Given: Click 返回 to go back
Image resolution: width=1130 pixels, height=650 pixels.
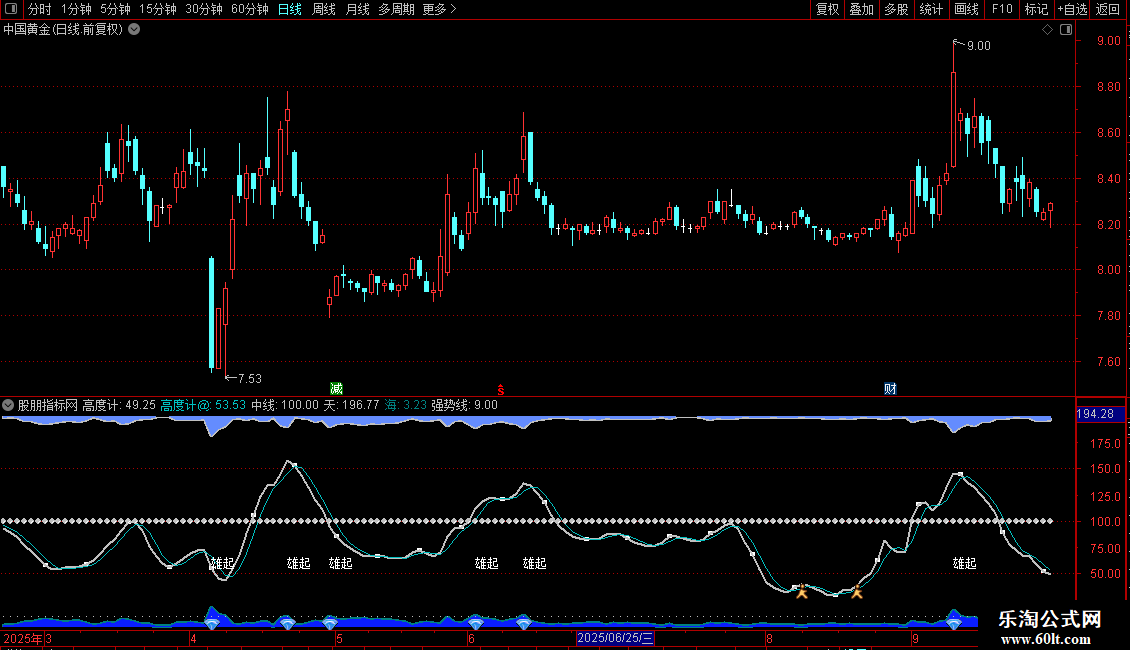Looking at the screenshot, I should [x=1108, y=9].
